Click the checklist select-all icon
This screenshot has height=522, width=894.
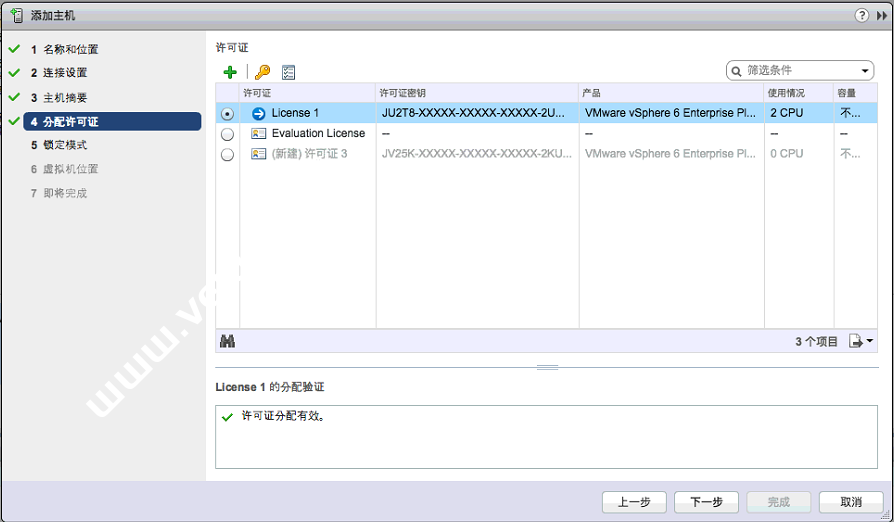(288, 72)
